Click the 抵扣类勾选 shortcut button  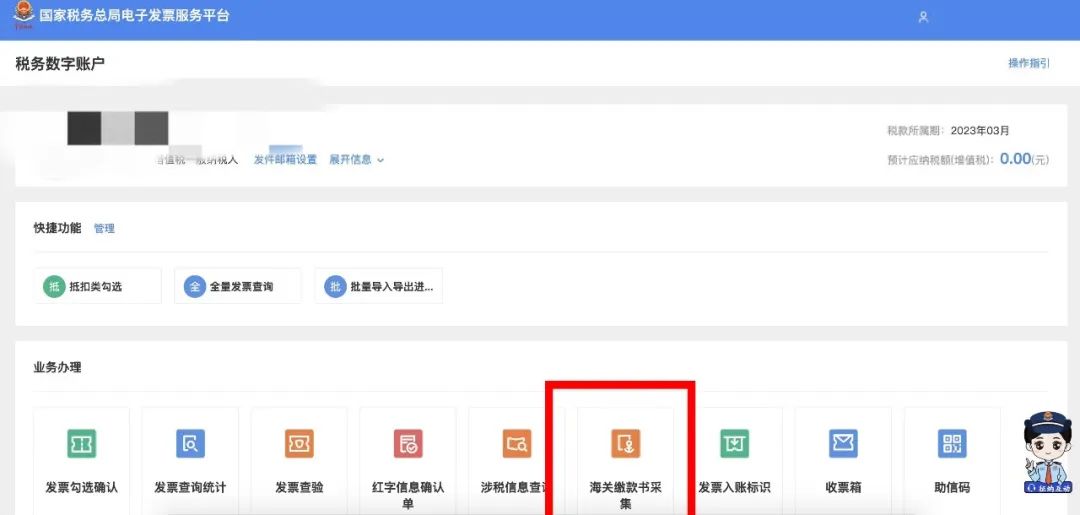click(98, 286)
